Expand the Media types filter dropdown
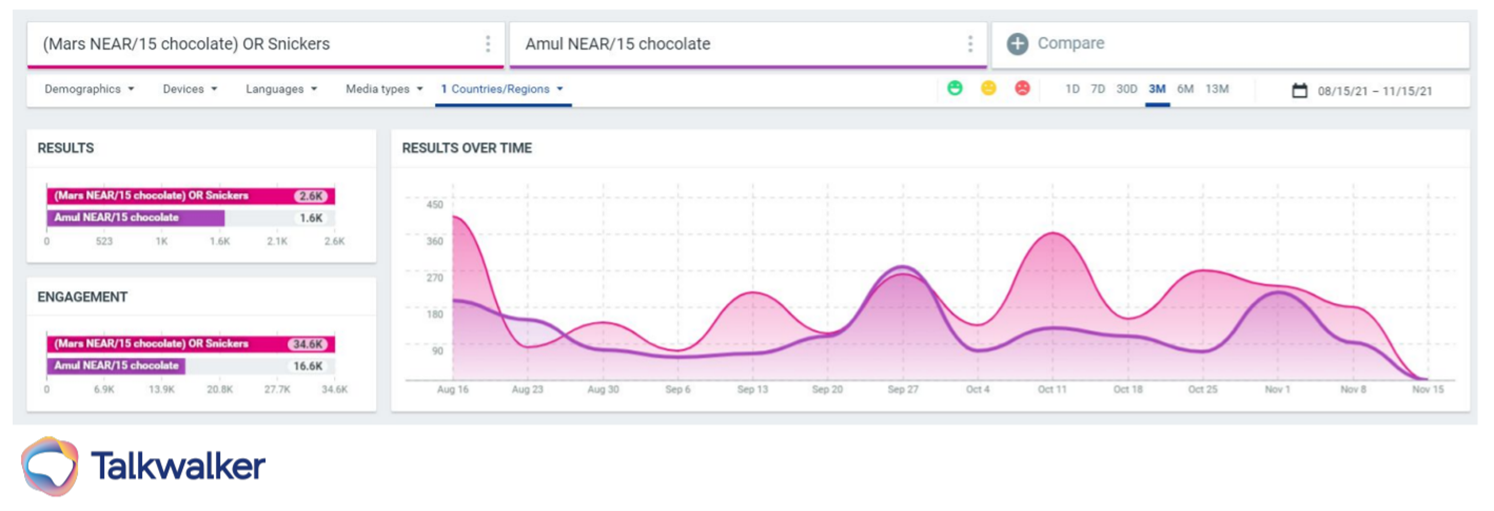1494x511 pixels. click(384, 89)
